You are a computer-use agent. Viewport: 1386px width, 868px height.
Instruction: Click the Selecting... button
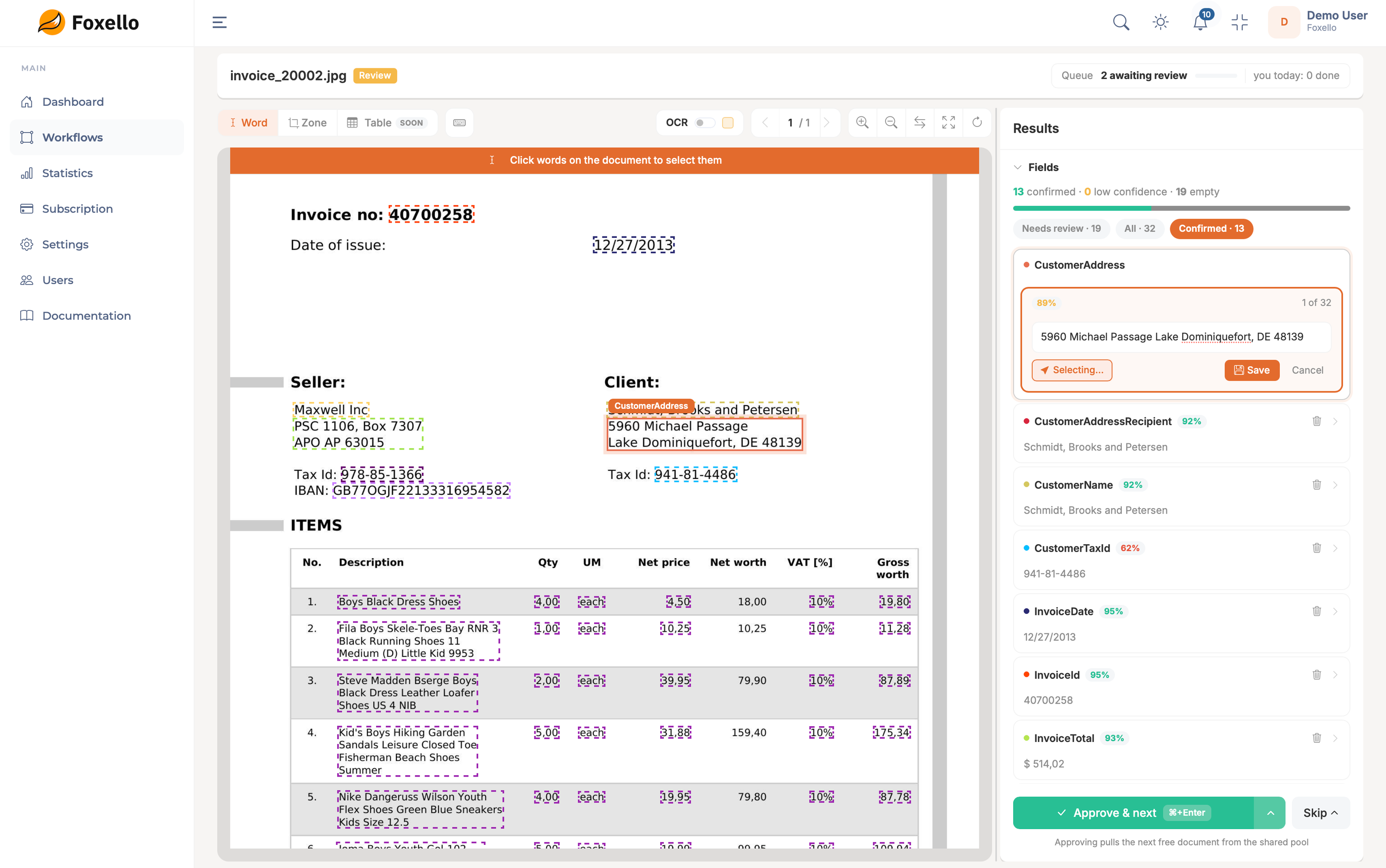coord(1071,370)
